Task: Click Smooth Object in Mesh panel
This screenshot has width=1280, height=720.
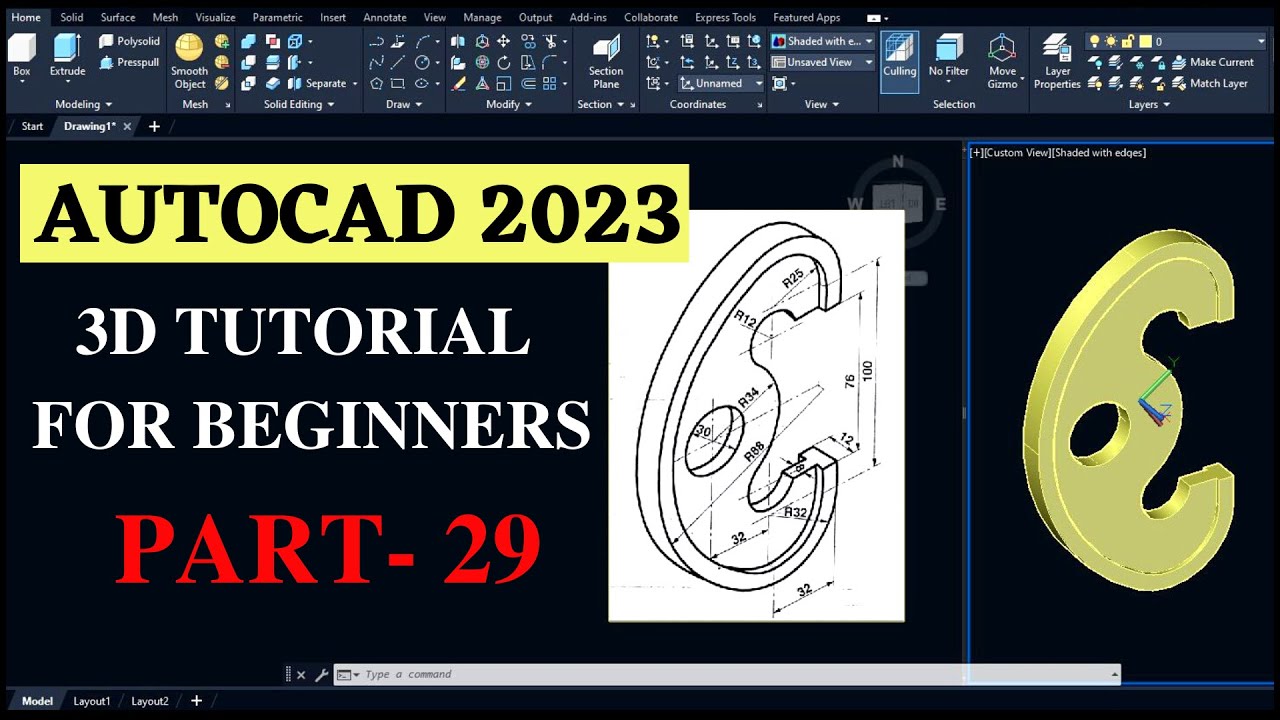Action: (189, 61)
